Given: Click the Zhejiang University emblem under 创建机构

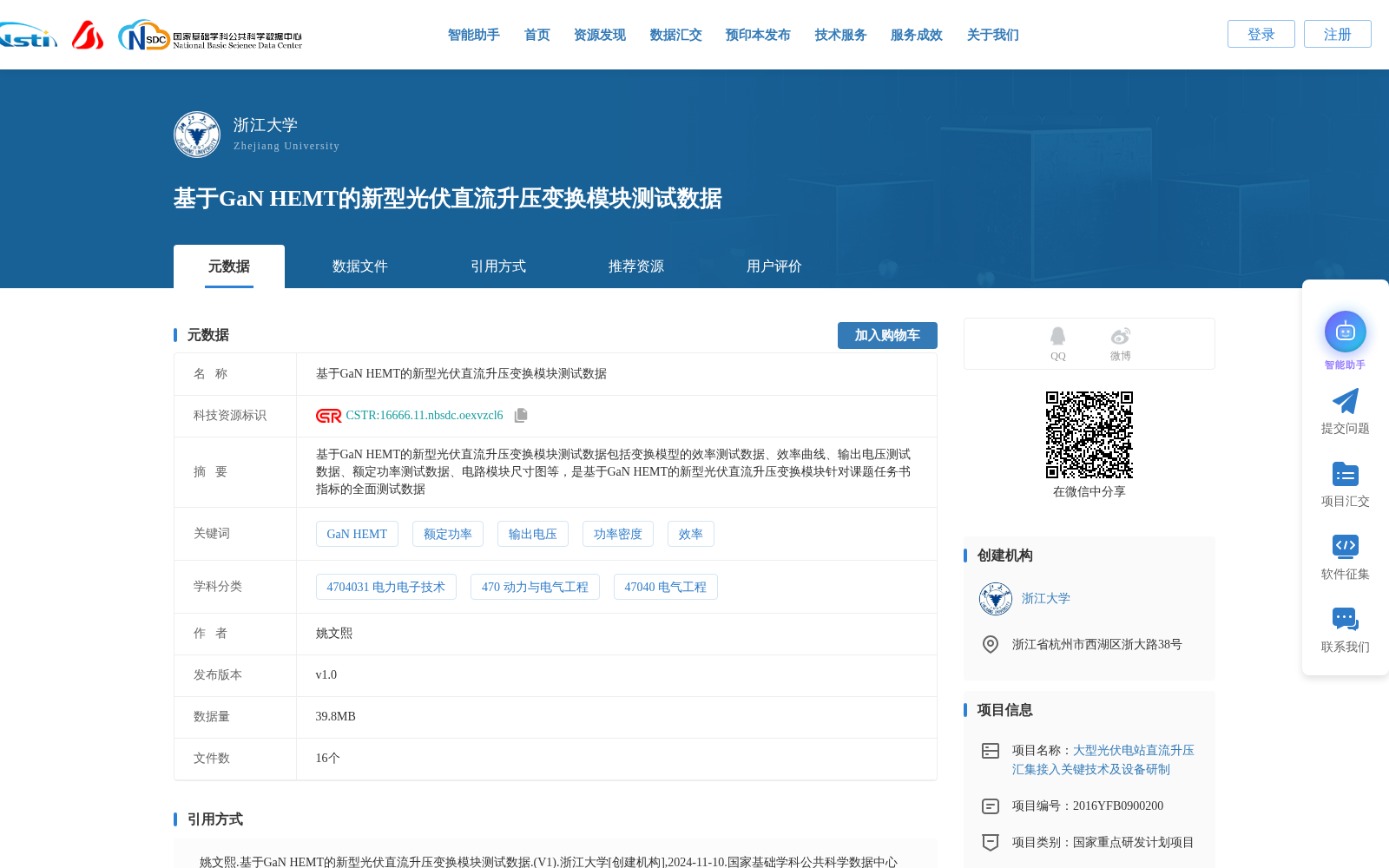Looking at the screenshot, I should pos(996,599).
